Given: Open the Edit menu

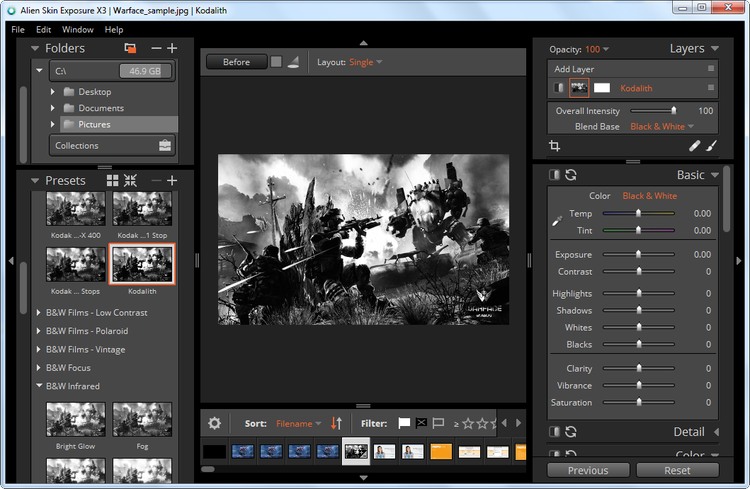Looking at the screenshot, I should (x=44, y=30).
